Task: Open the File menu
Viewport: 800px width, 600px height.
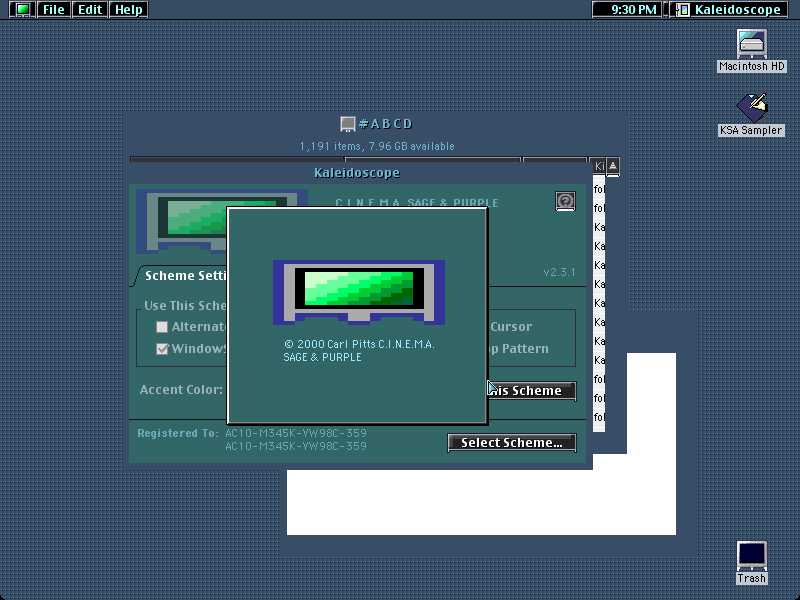Action: pyautogui.click(x=54, y=9)
